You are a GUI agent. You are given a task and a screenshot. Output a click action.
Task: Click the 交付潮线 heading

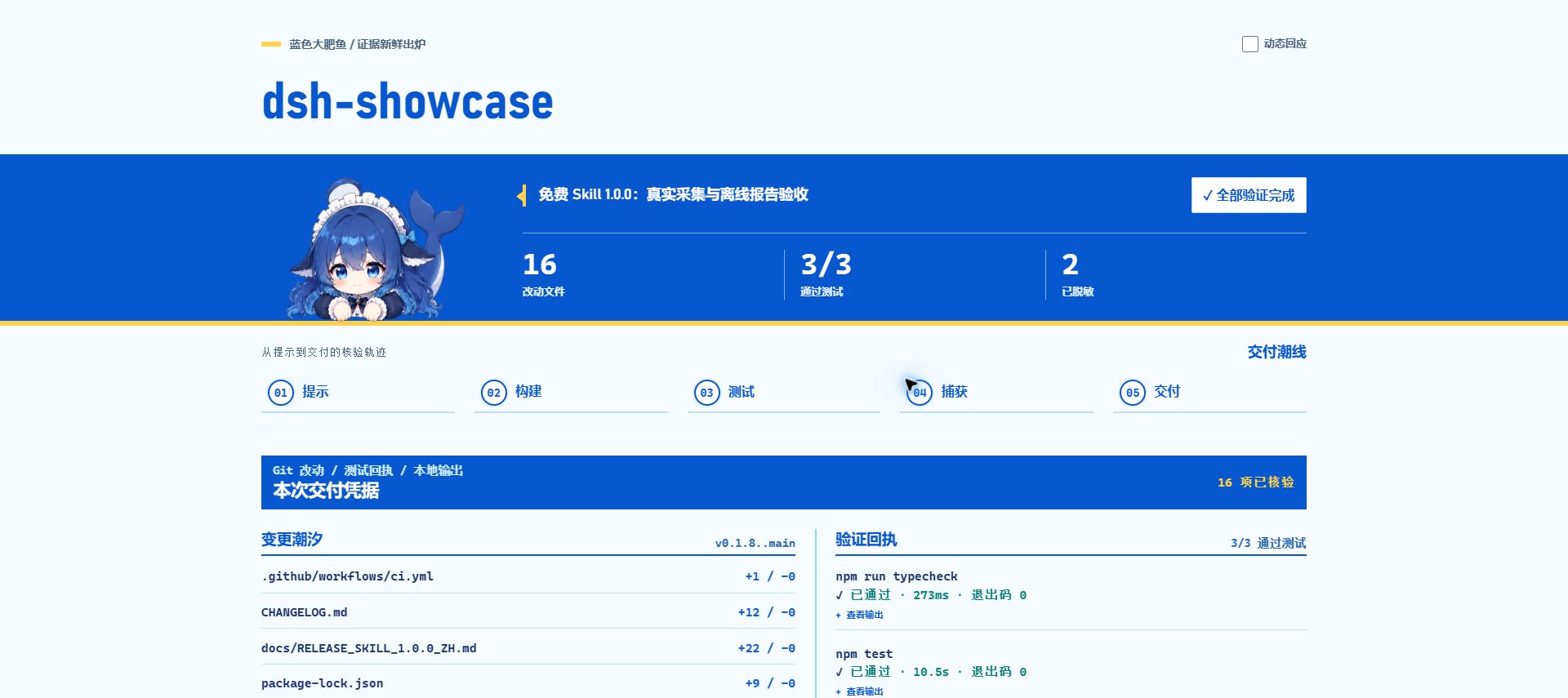[x=1276, y=352]
